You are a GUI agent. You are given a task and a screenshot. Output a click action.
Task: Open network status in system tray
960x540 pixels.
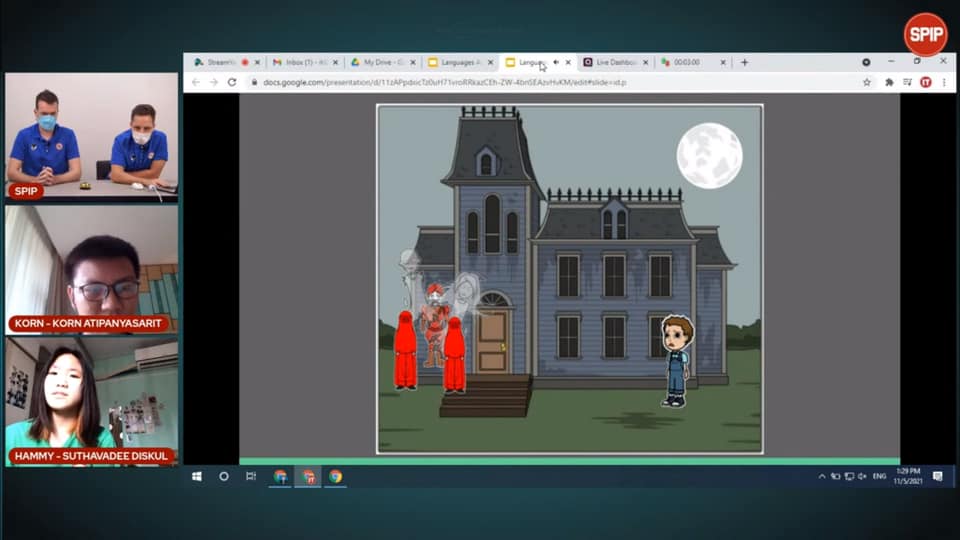[x=849, y=476]
